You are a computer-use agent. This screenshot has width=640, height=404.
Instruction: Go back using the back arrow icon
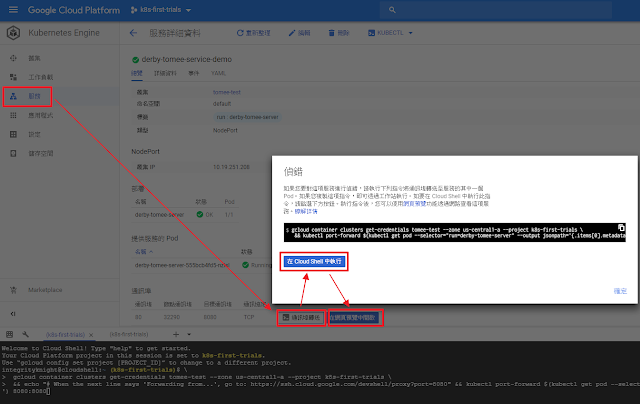[x=133, y=33]
